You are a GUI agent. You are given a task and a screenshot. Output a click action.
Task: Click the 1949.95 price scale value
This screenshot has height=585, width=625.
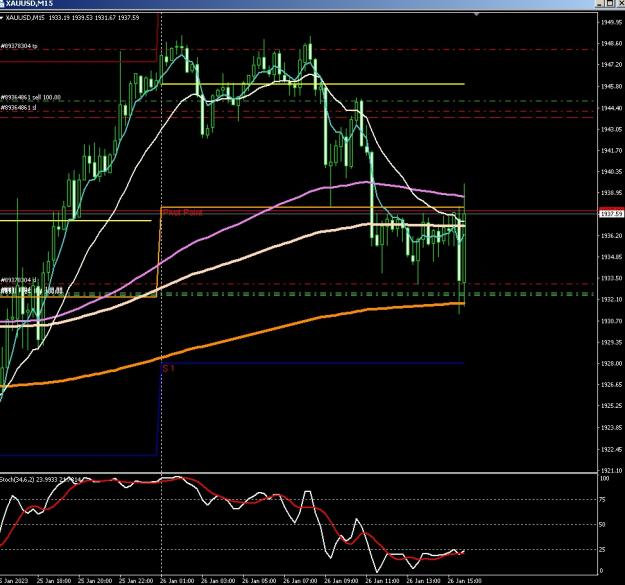click(x=611, y=22)
